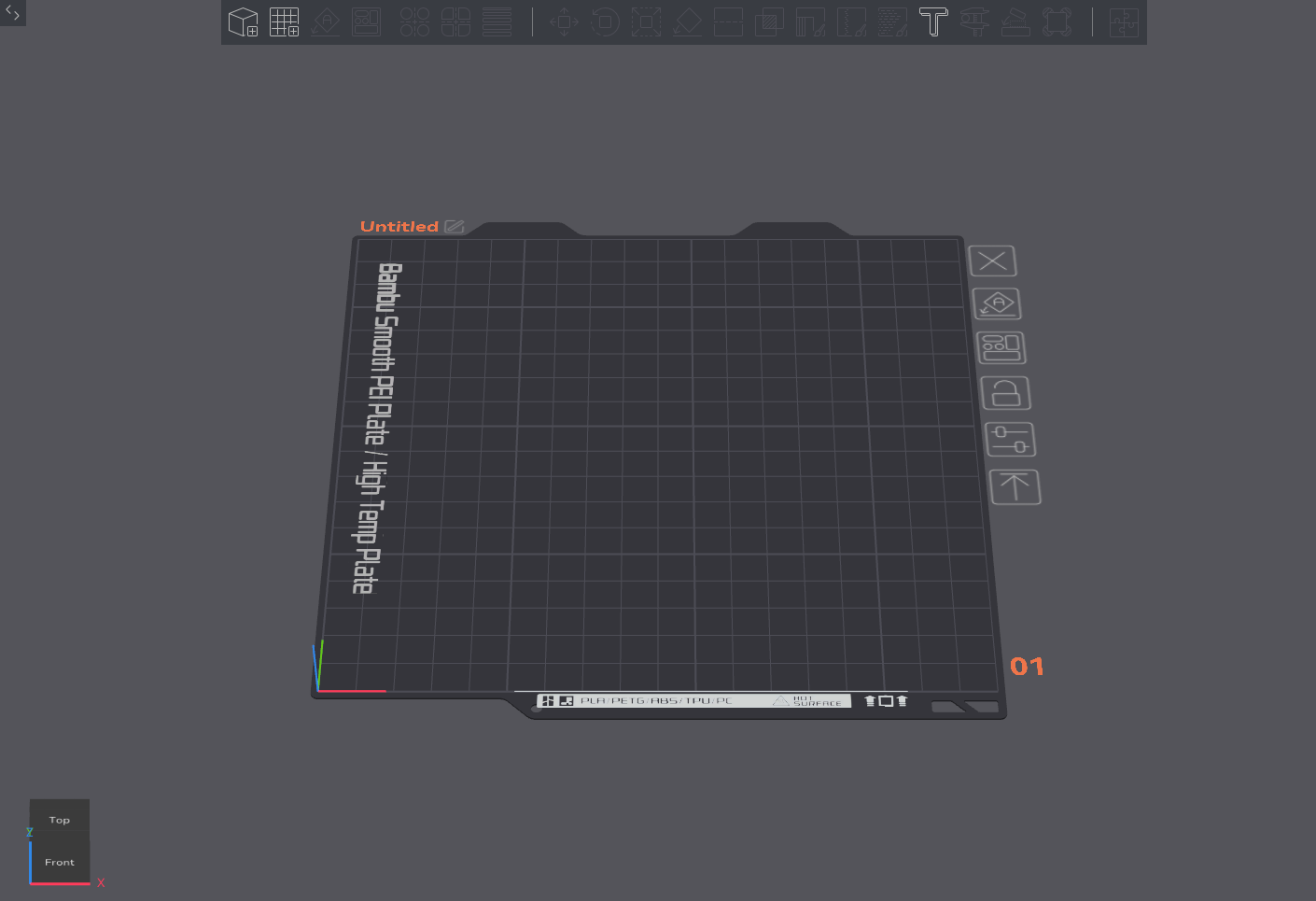Click the Auto orient toolbar icon

coord(325,21)
